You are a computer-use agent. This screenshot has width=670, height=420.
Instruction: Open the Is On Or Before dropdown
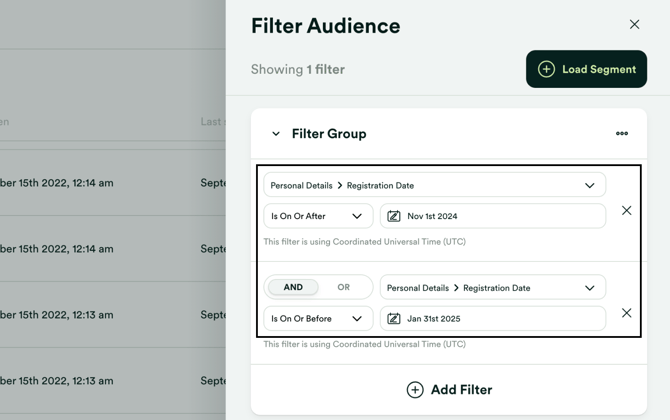click(318, 318)
